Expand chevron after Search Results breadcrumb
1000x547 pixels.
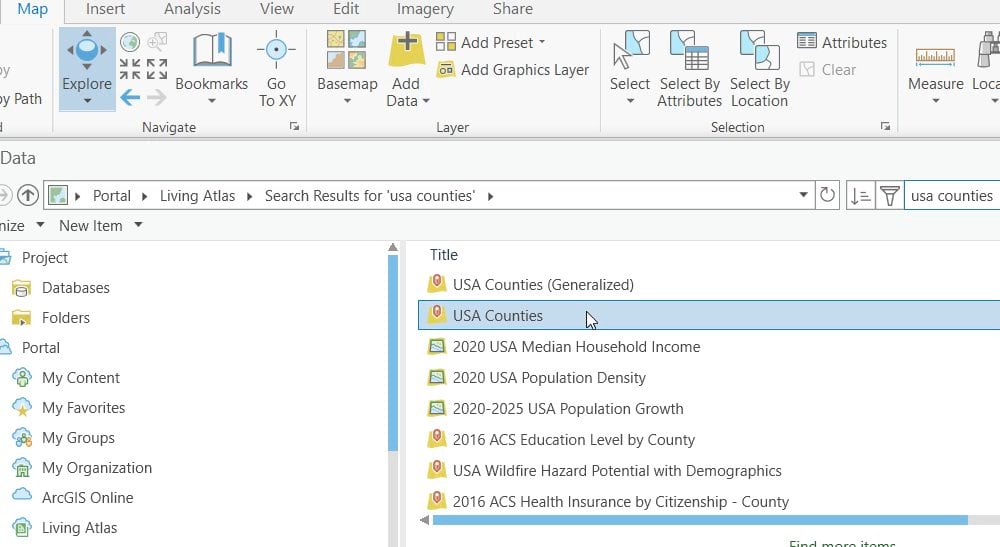pyautogui.click(x=490, y=196)
